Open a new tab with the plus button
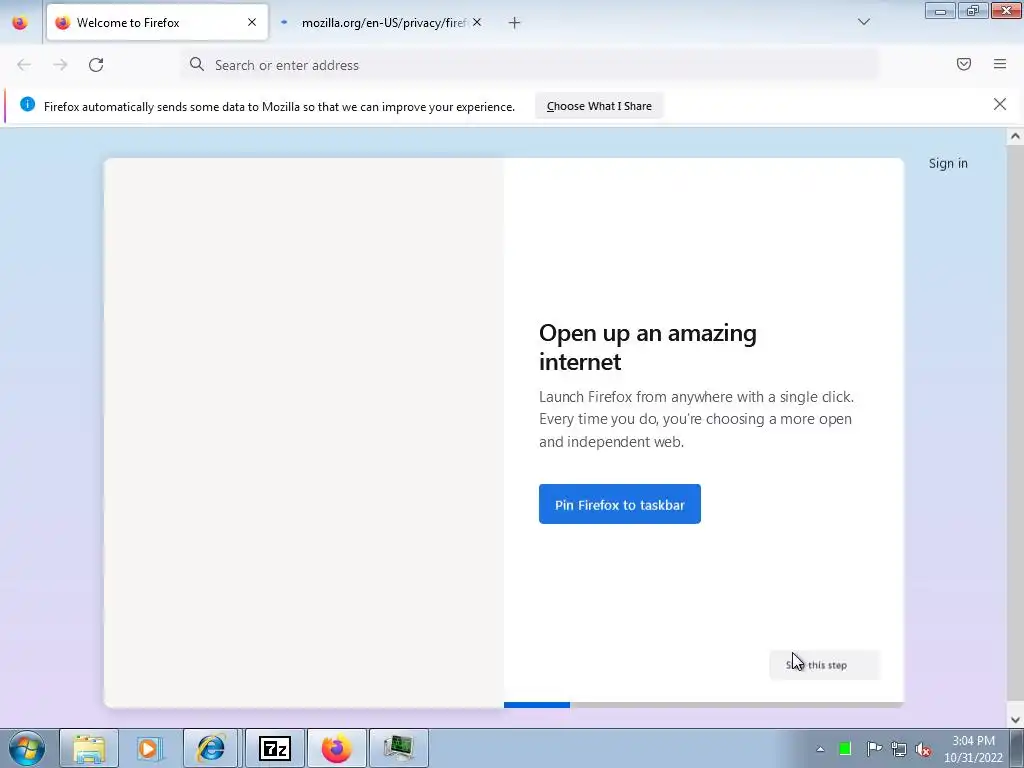This screenshot has width=1024, height=768. [x=515, y=23]
